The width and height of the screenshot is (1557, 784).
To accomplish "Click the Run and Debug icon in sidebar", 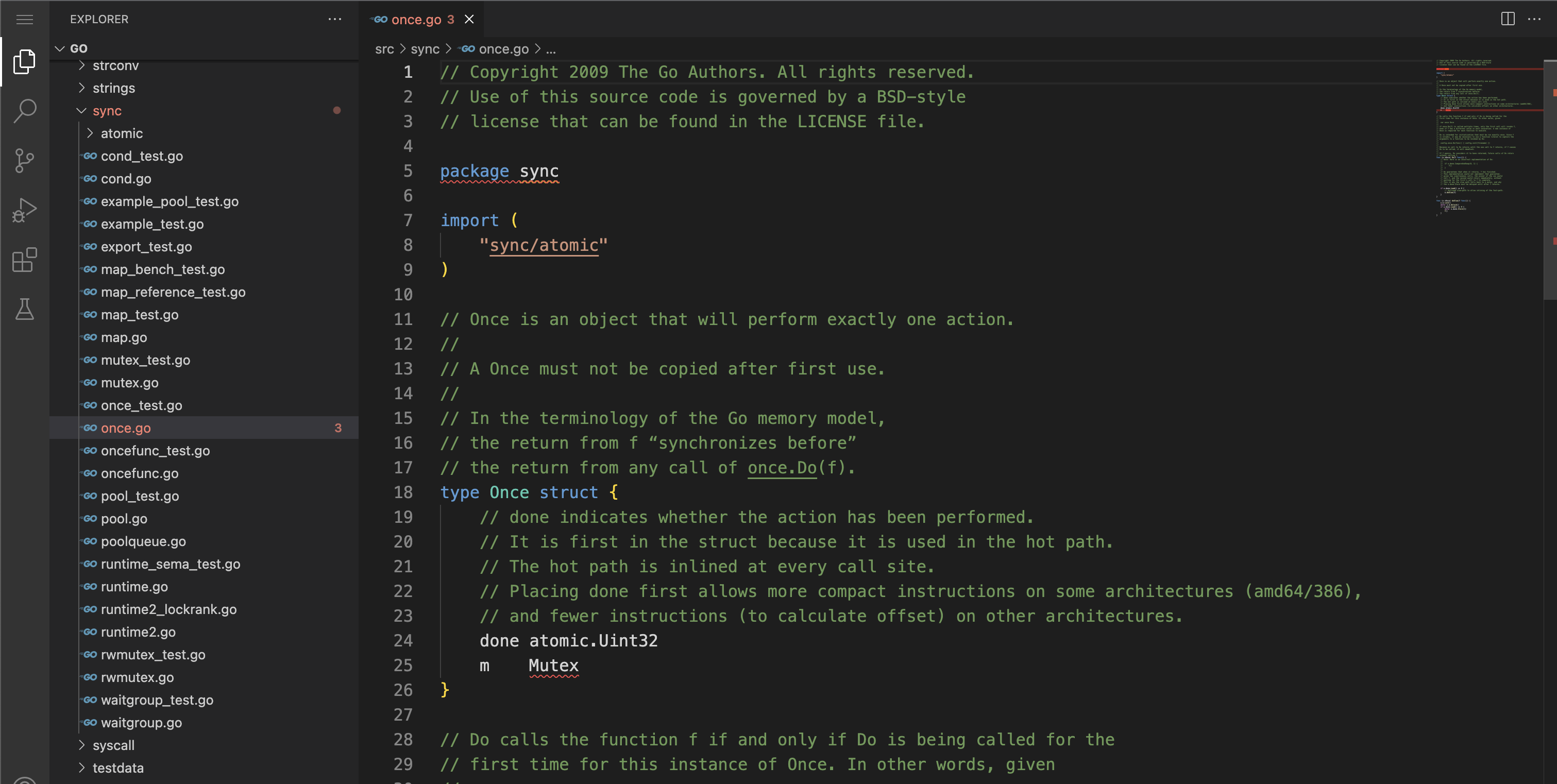I will [24, 210].
